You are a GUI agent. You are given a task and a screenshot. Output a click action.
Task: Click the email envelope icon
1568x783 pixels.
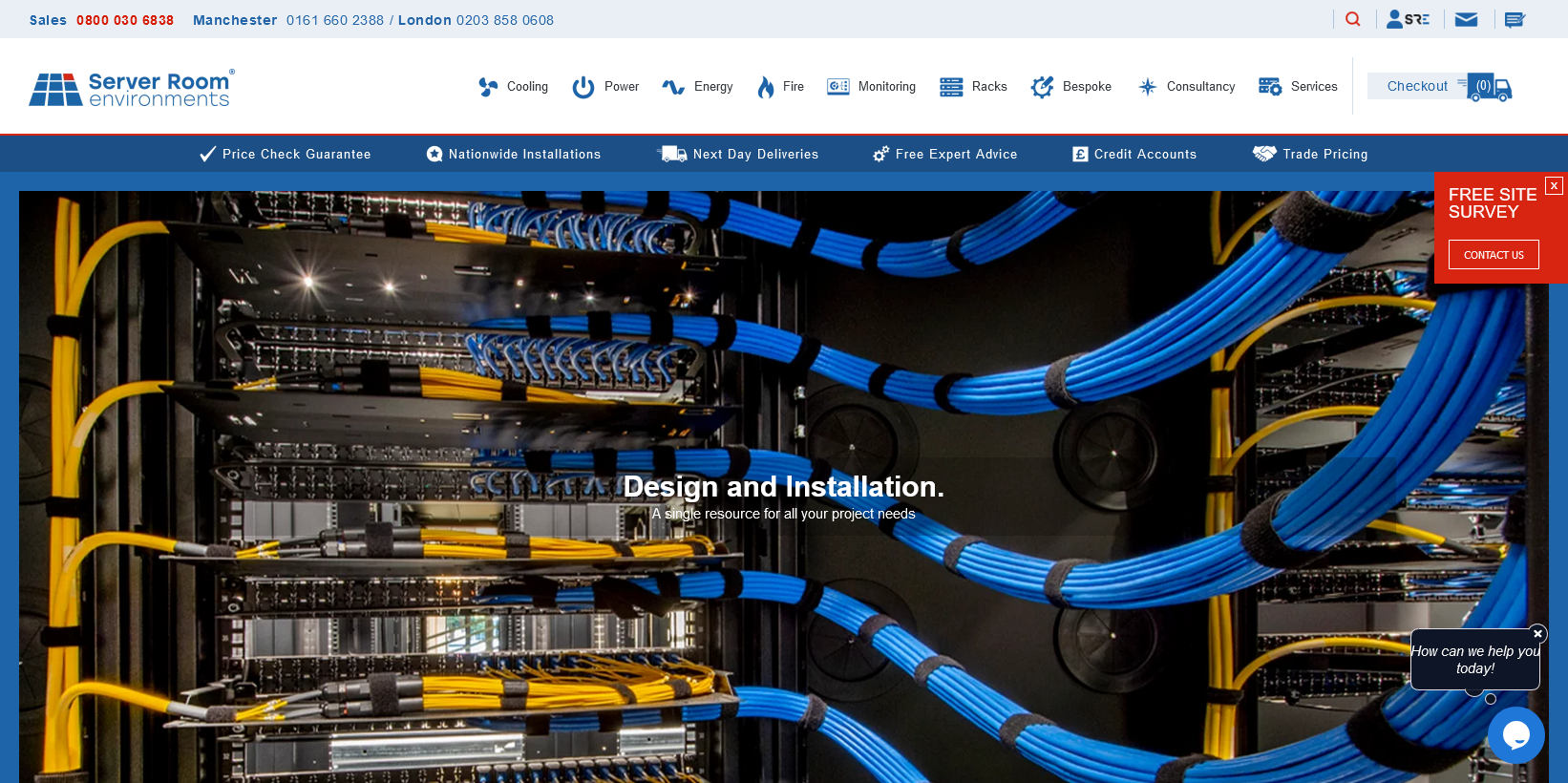(1466, 19)
